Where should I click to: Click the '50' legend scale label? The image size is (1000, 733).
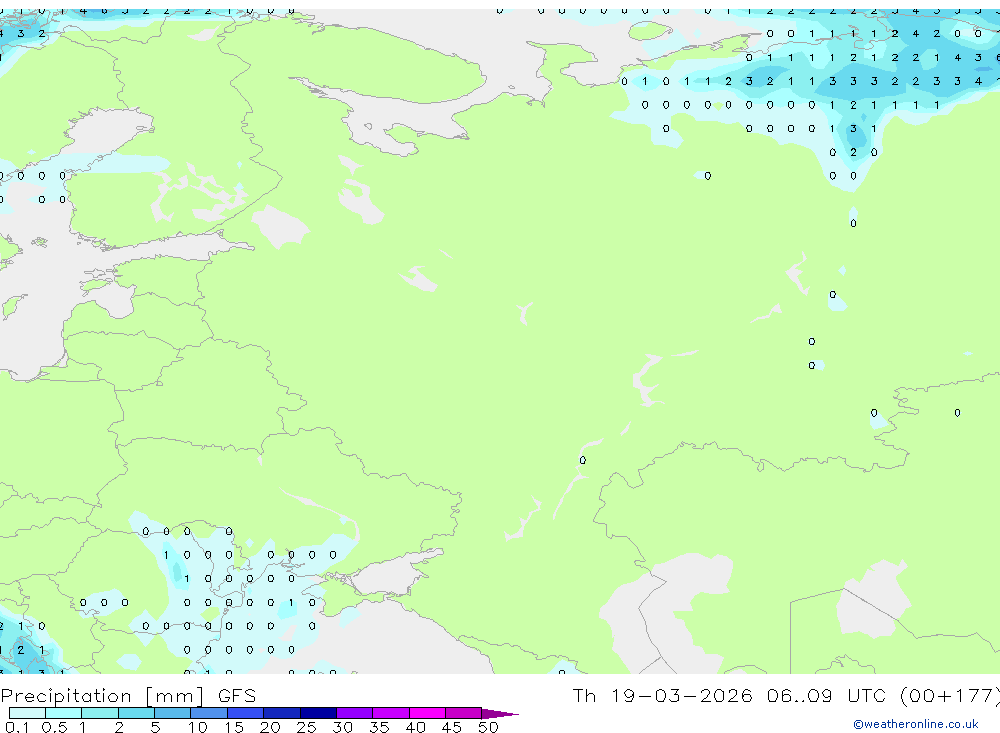(x=488, y=727)
